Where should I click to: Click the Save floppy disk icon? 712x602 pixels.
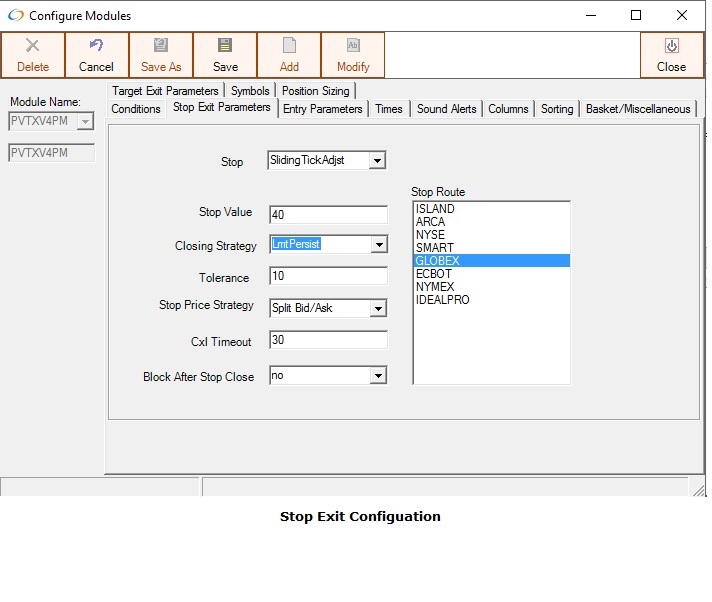point(225,46)
